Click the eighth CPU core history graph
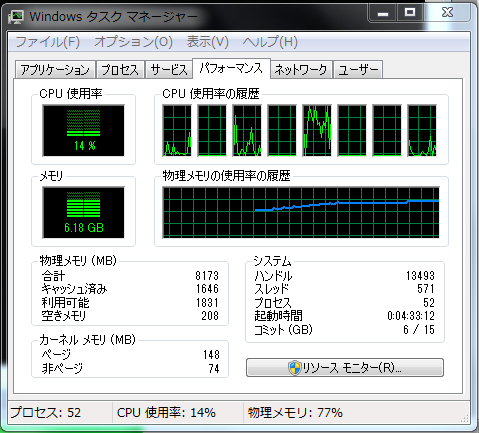 (422, 130)
